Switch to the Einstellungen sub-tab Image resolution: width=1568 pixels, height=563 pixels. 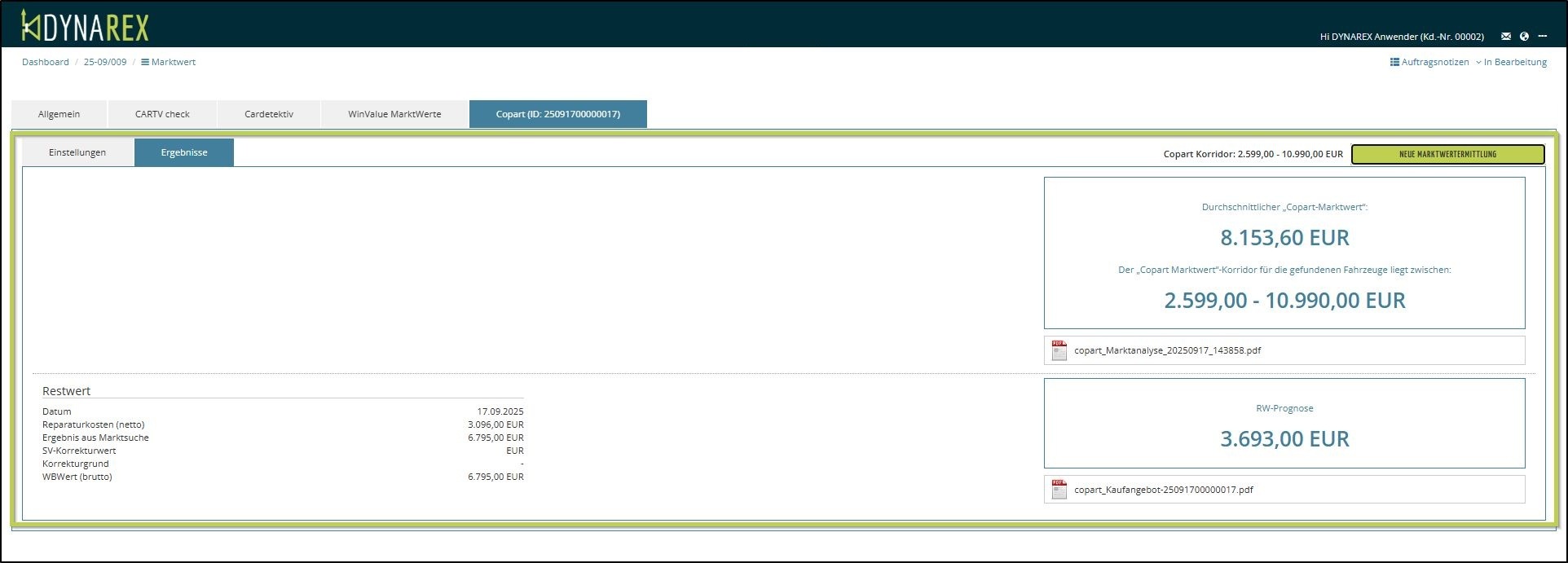77,152
